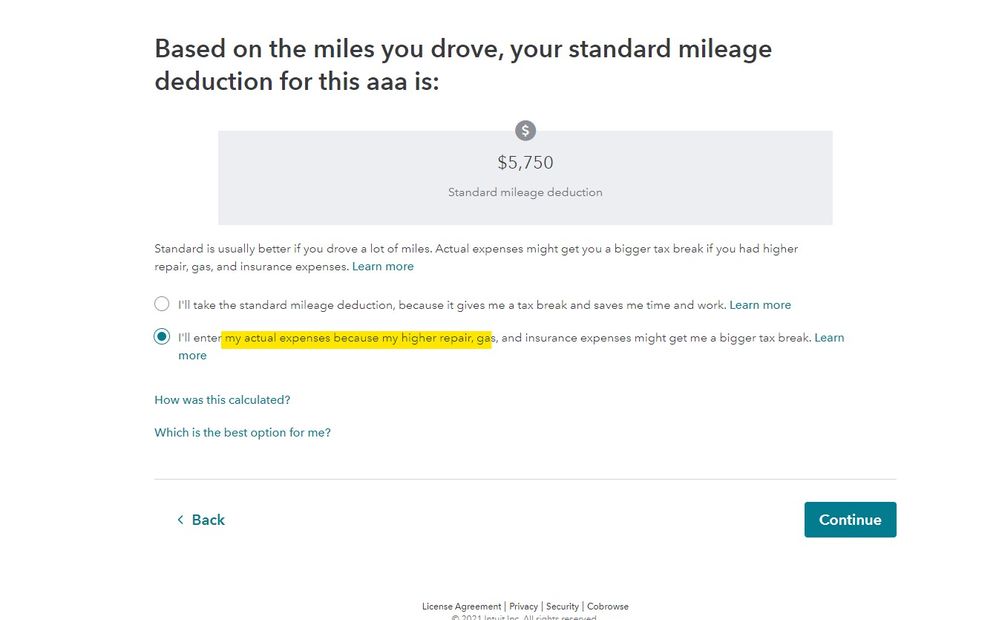Select the standard mileage deduction radio option

pos(162,304)
